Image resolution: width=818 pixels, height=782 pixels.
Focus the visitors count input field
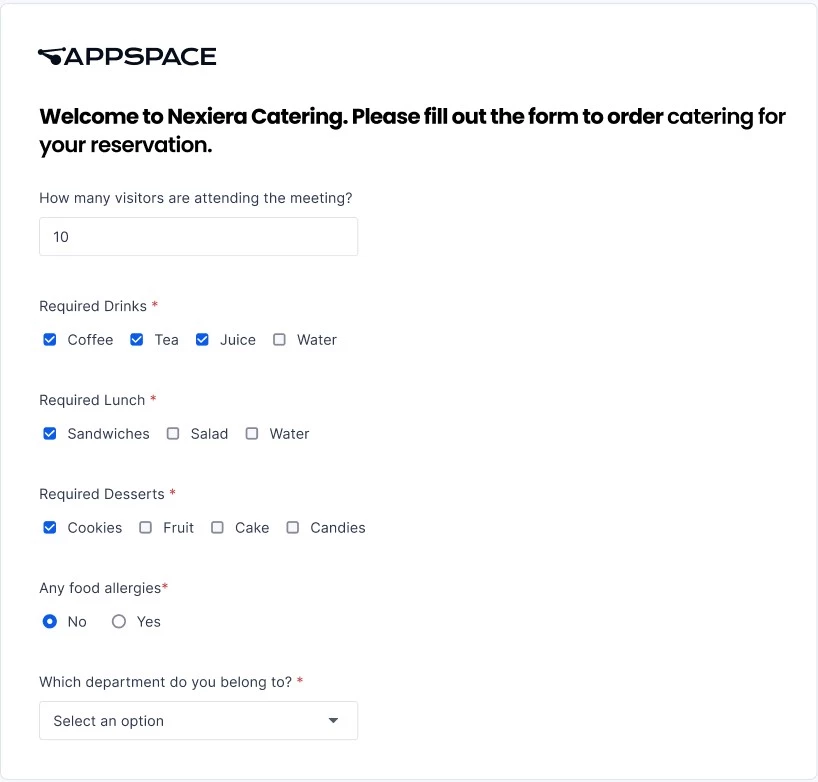199,237
